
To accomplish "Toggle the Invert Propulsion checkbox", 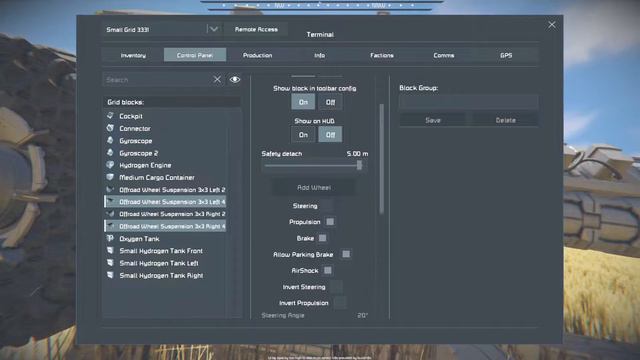I will click(340, 303).
